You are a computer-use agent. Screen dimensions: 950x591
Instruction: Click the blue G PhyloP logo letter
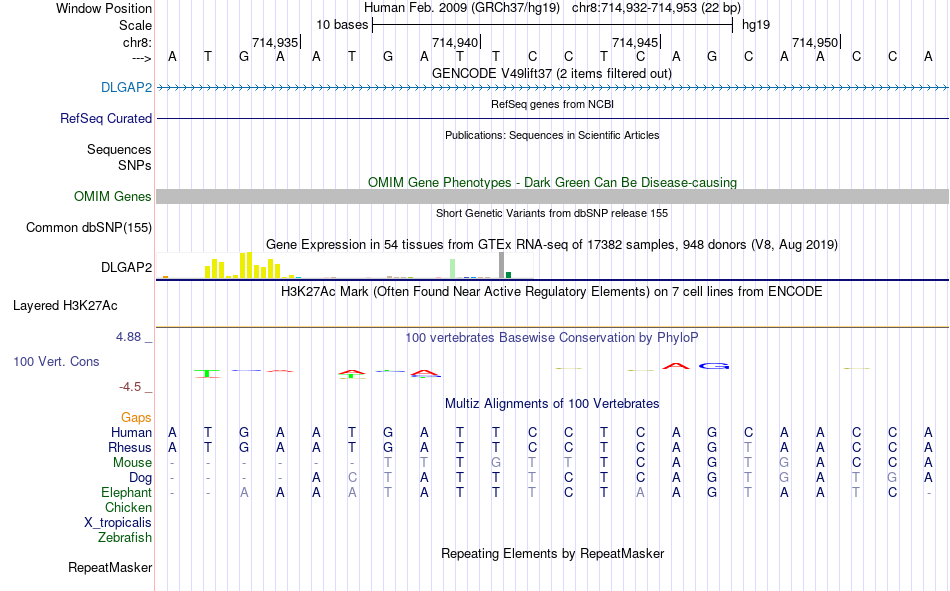tap(714, 366)
